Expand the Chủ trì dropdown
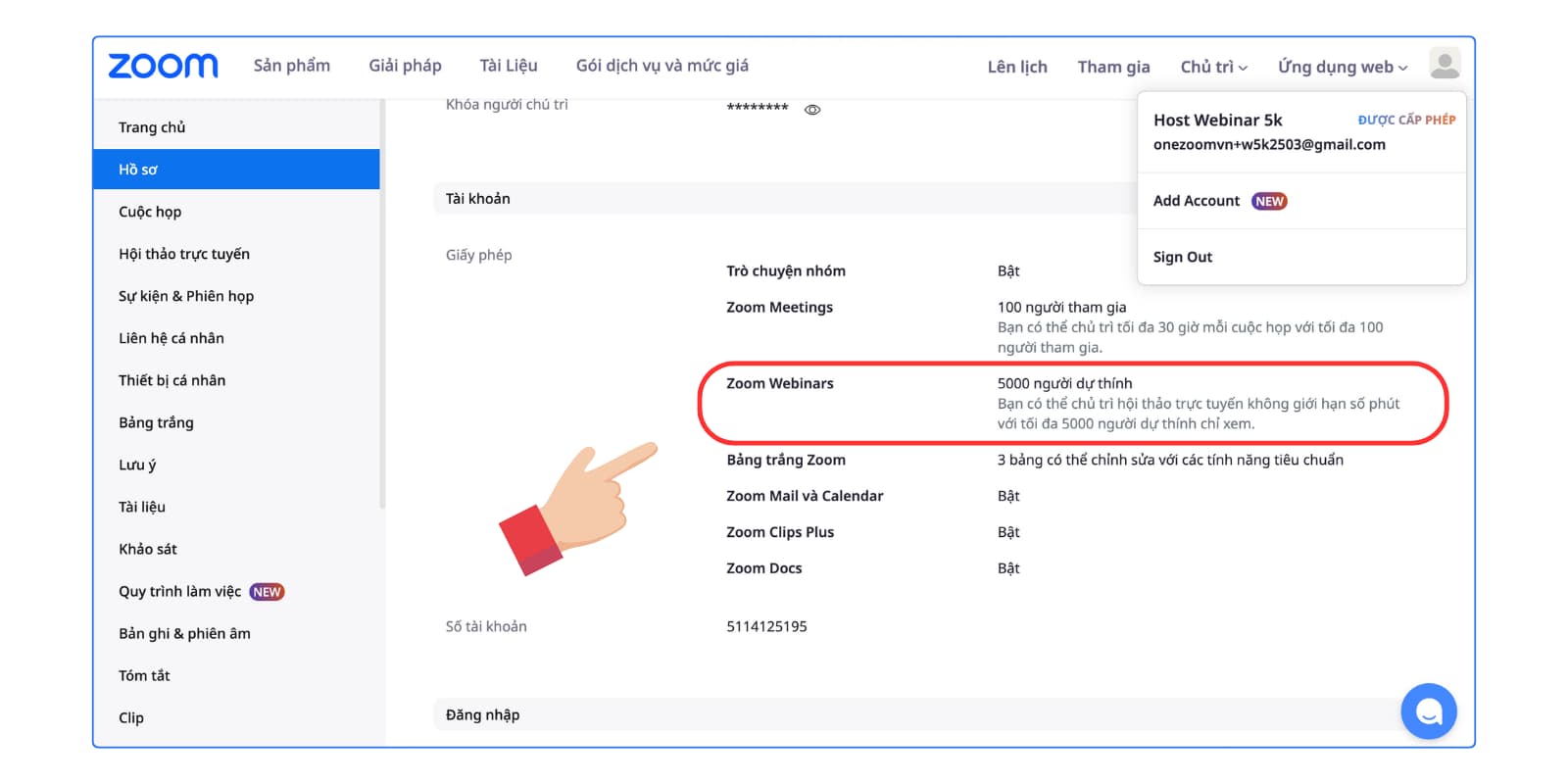Image resolution: width=1568 pixels, height=784 pixels. (1213, 67)
